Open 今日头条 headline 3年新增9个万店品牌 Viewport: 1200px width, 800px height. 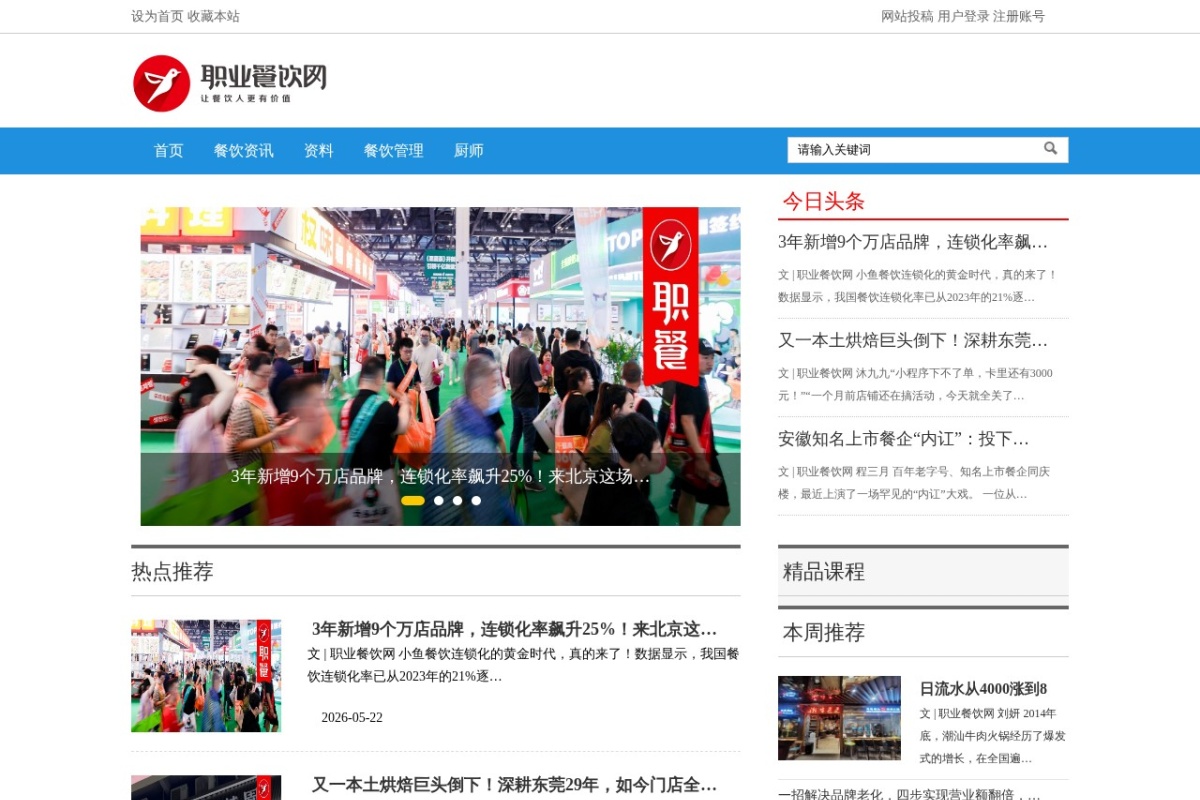tap(913, 242)
